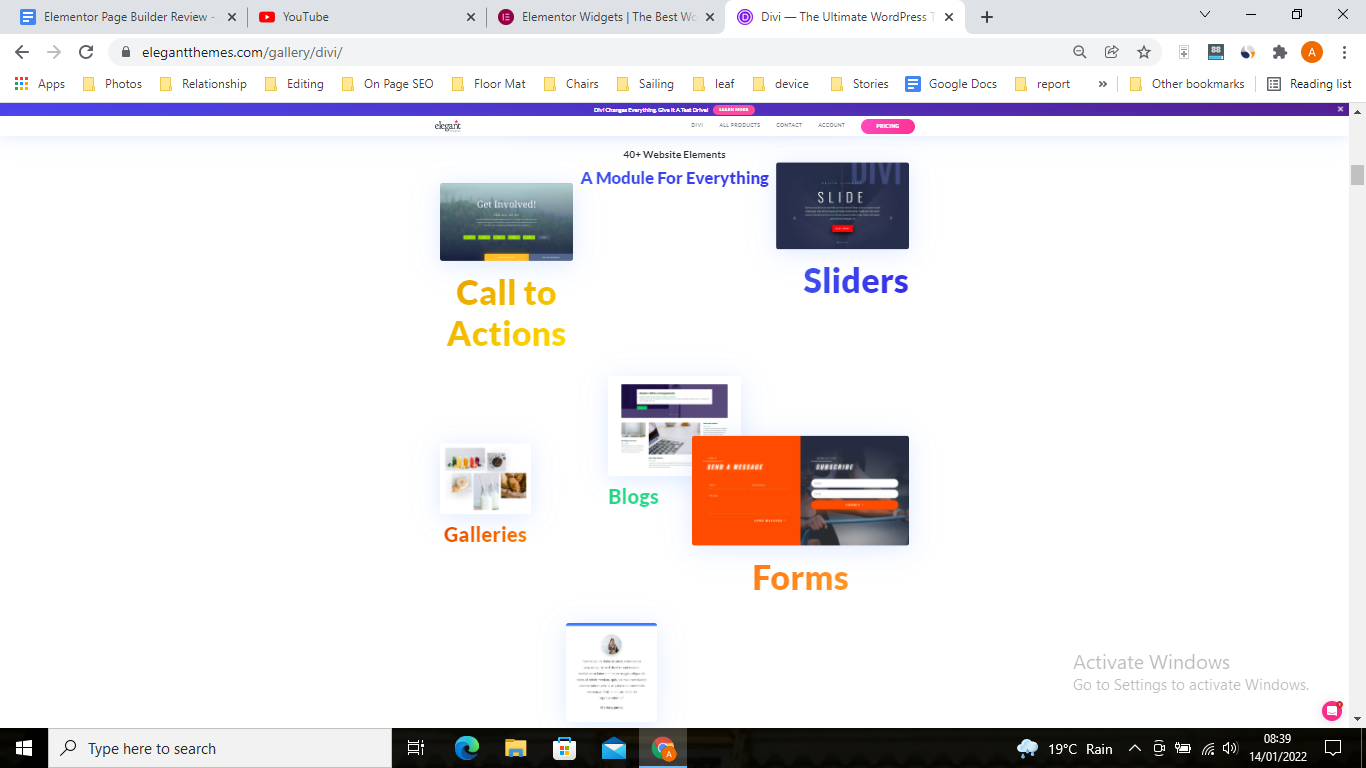The image size is (1366, 768).
Task: View site info via the lock icon
Action: coord(126,52)
